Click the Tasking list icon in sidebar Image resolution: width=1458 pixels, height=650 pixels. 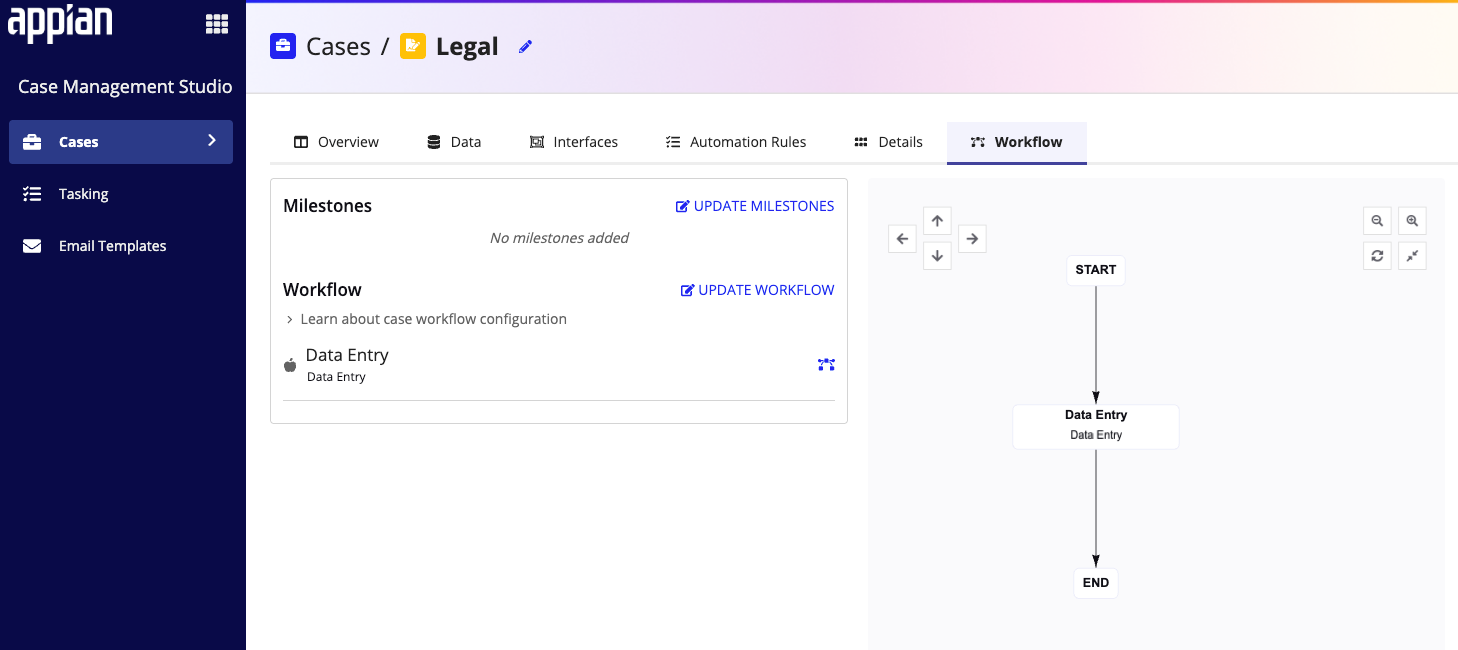coord(32,194)
